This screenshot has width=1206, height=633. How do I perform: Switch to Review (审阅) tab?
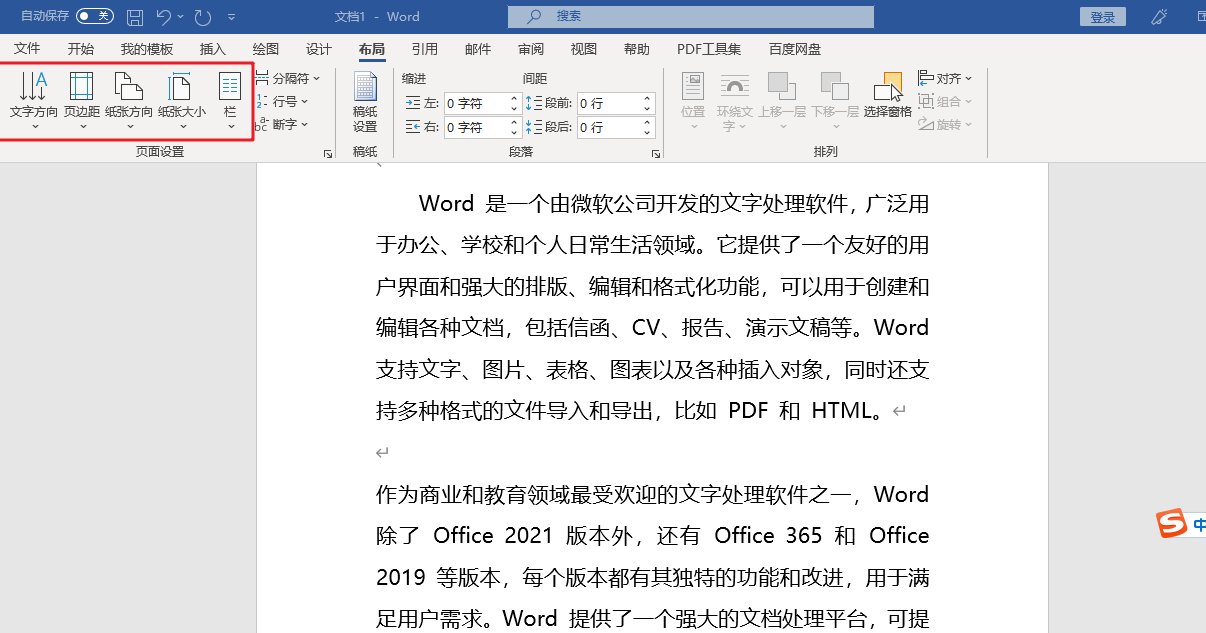(531, 49)
